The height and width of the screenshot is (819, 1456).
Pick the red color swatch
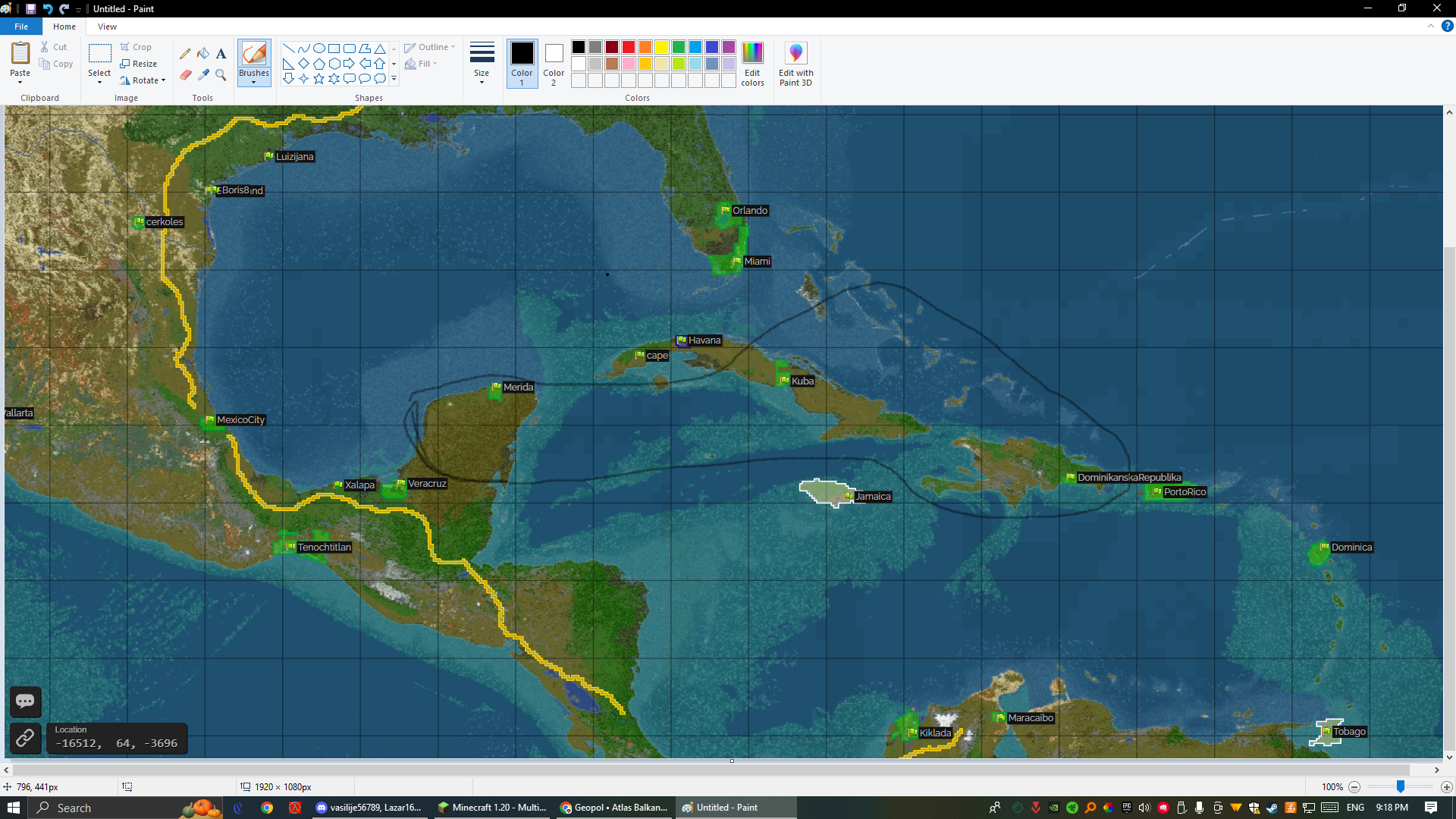coord(629,47)
